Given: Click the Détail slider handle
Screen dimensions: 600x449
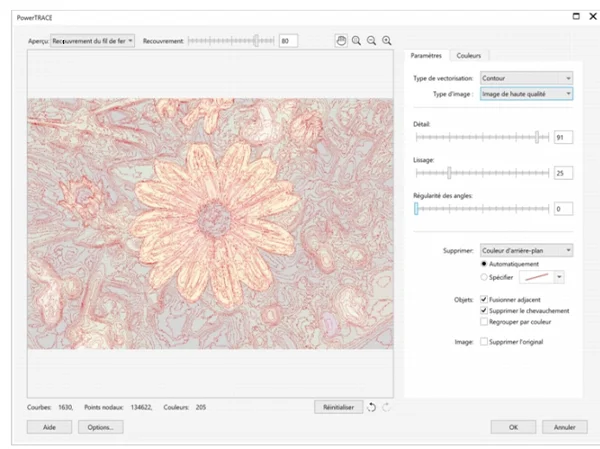Looking at the screenshot, I should click(537, 137).
